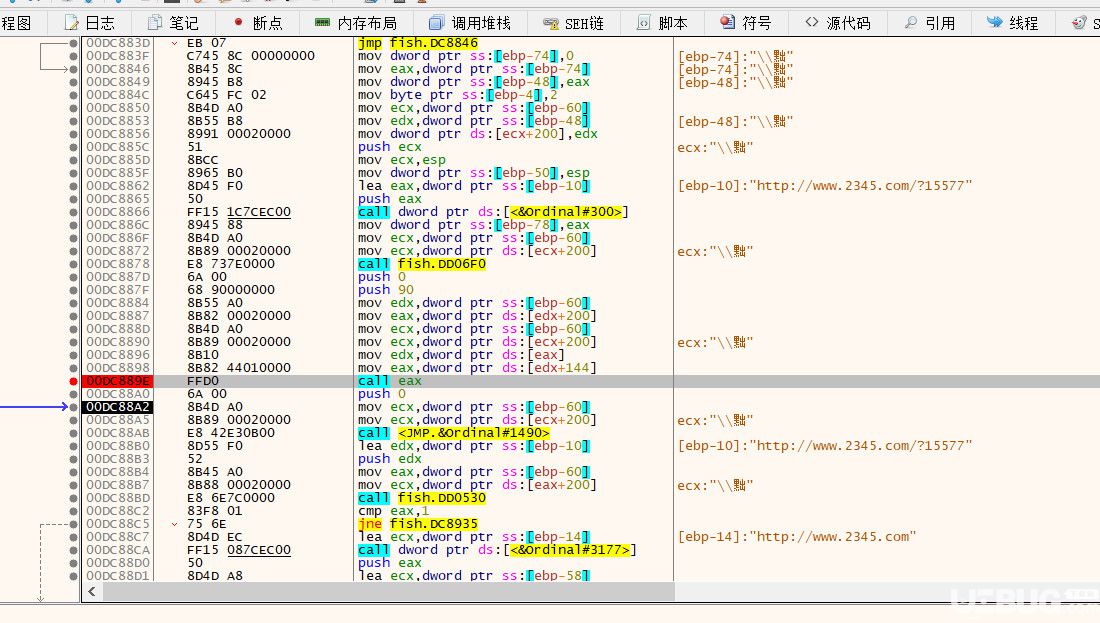Toggle breakpoint dot for address 00DC88BD
This screenshot has width=1100, height=623.
point(73,498)
